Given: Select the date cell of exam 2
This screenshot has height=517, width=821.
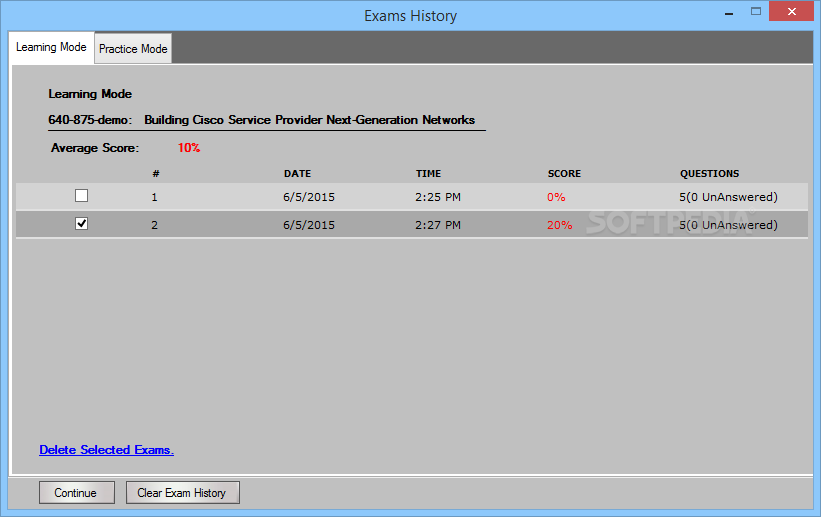Looking at the screenshot, I should point(309,225).
